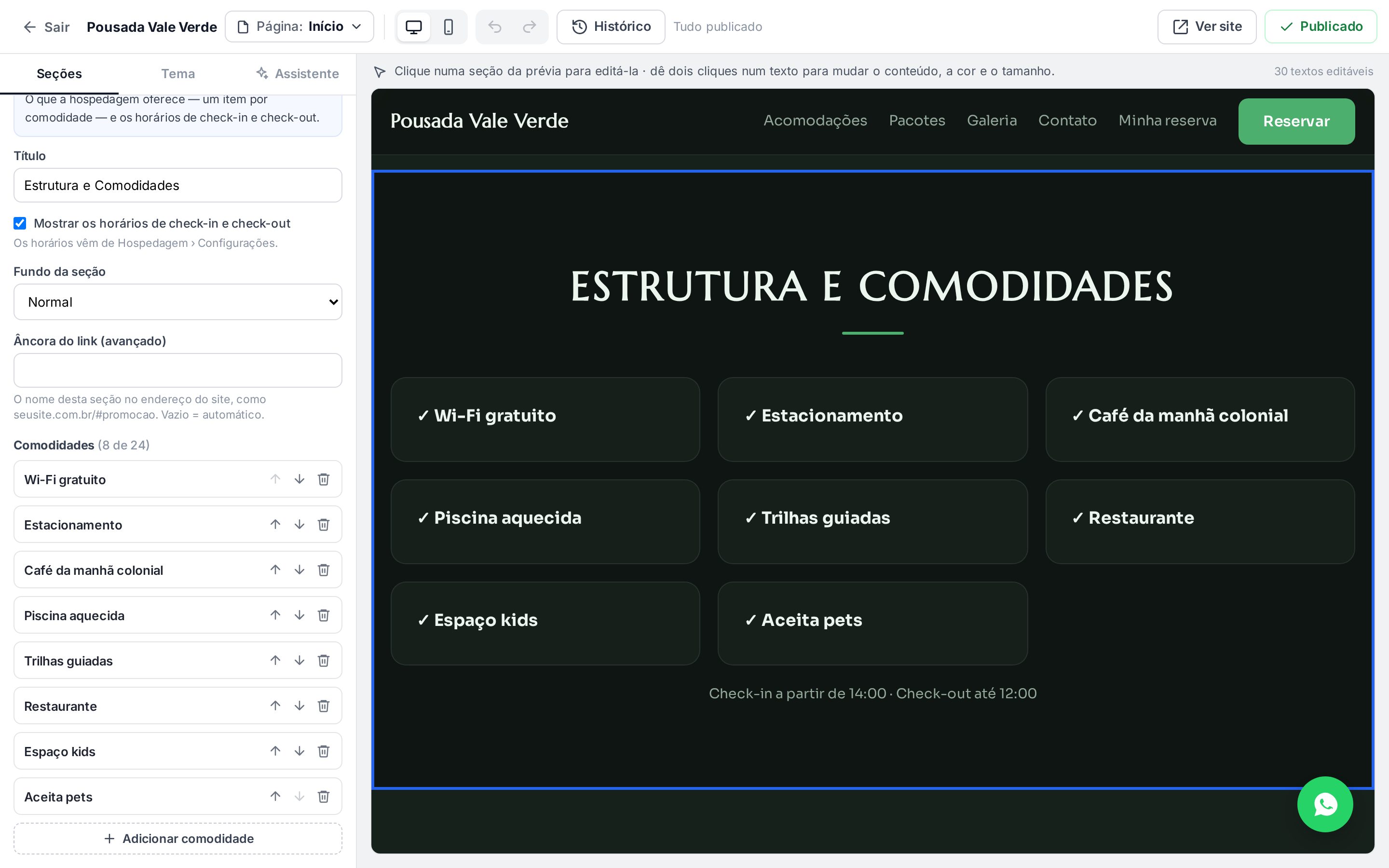This screenshot has width=1389, height=868.
Task: Click the undo arrow icon
Action: (495, 27)
